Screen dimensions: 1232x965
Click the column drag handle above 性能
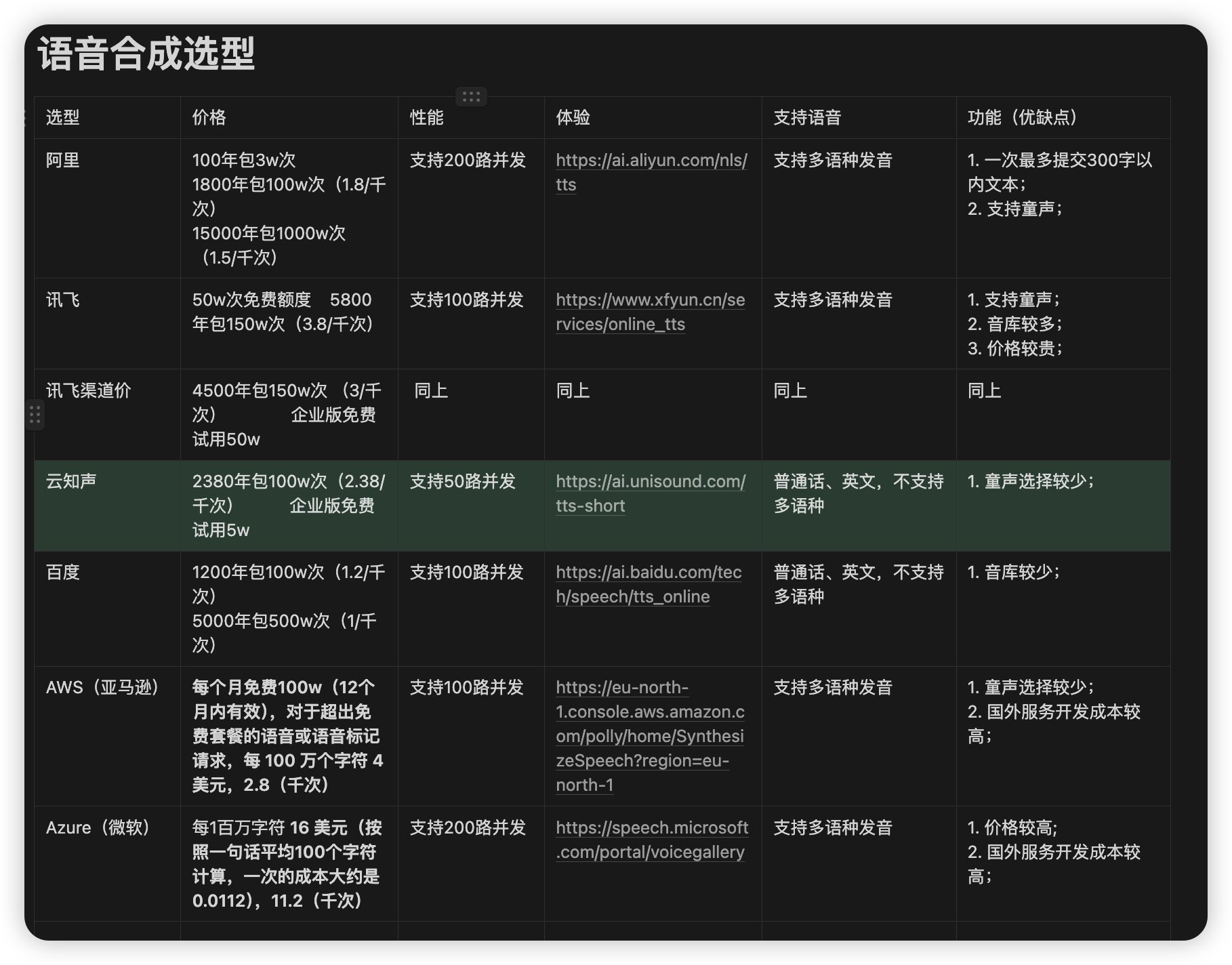pyautogui.click(x=471, y=97)
